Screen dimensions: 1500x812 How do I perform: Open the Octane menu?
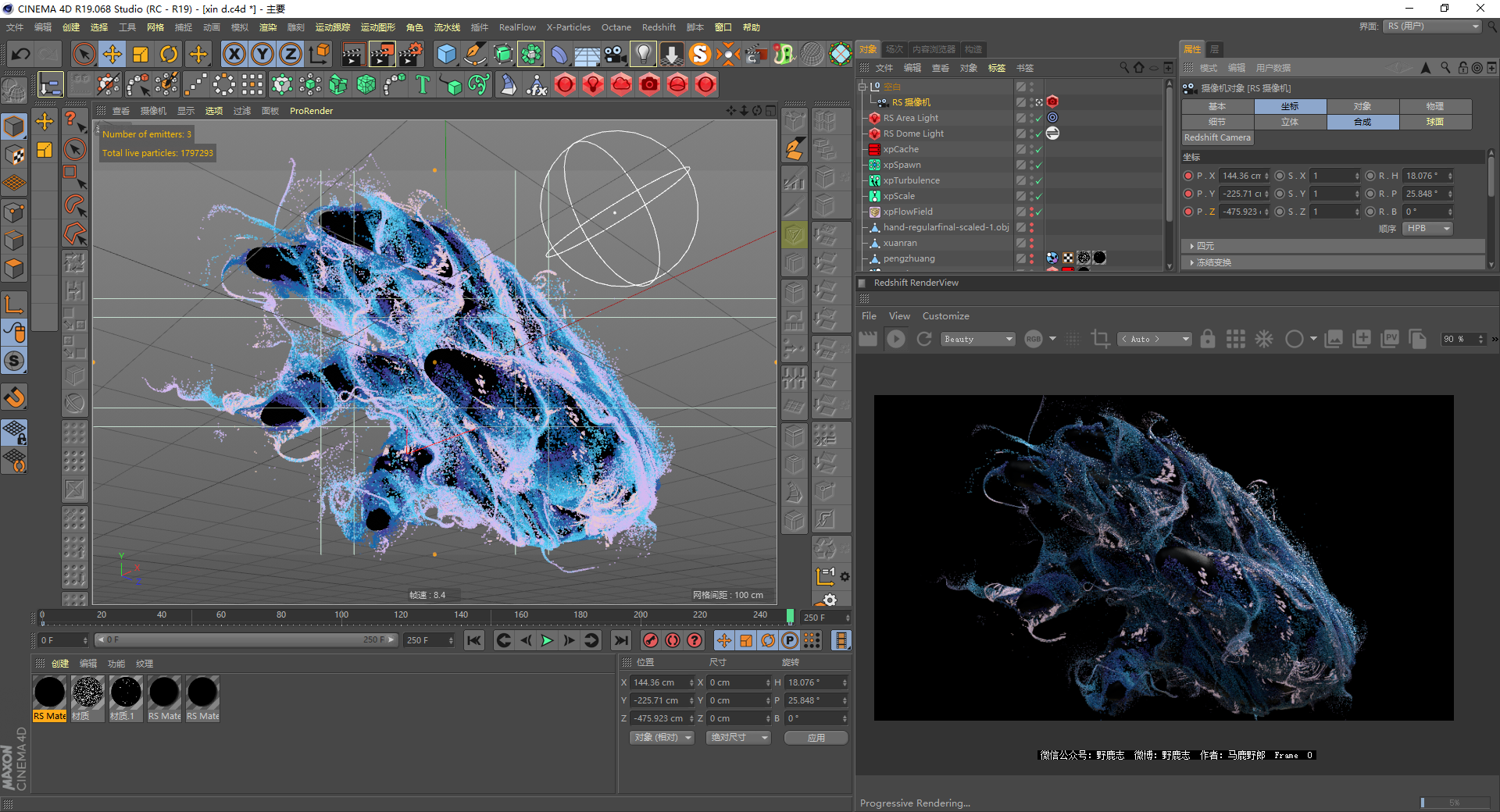616,27
